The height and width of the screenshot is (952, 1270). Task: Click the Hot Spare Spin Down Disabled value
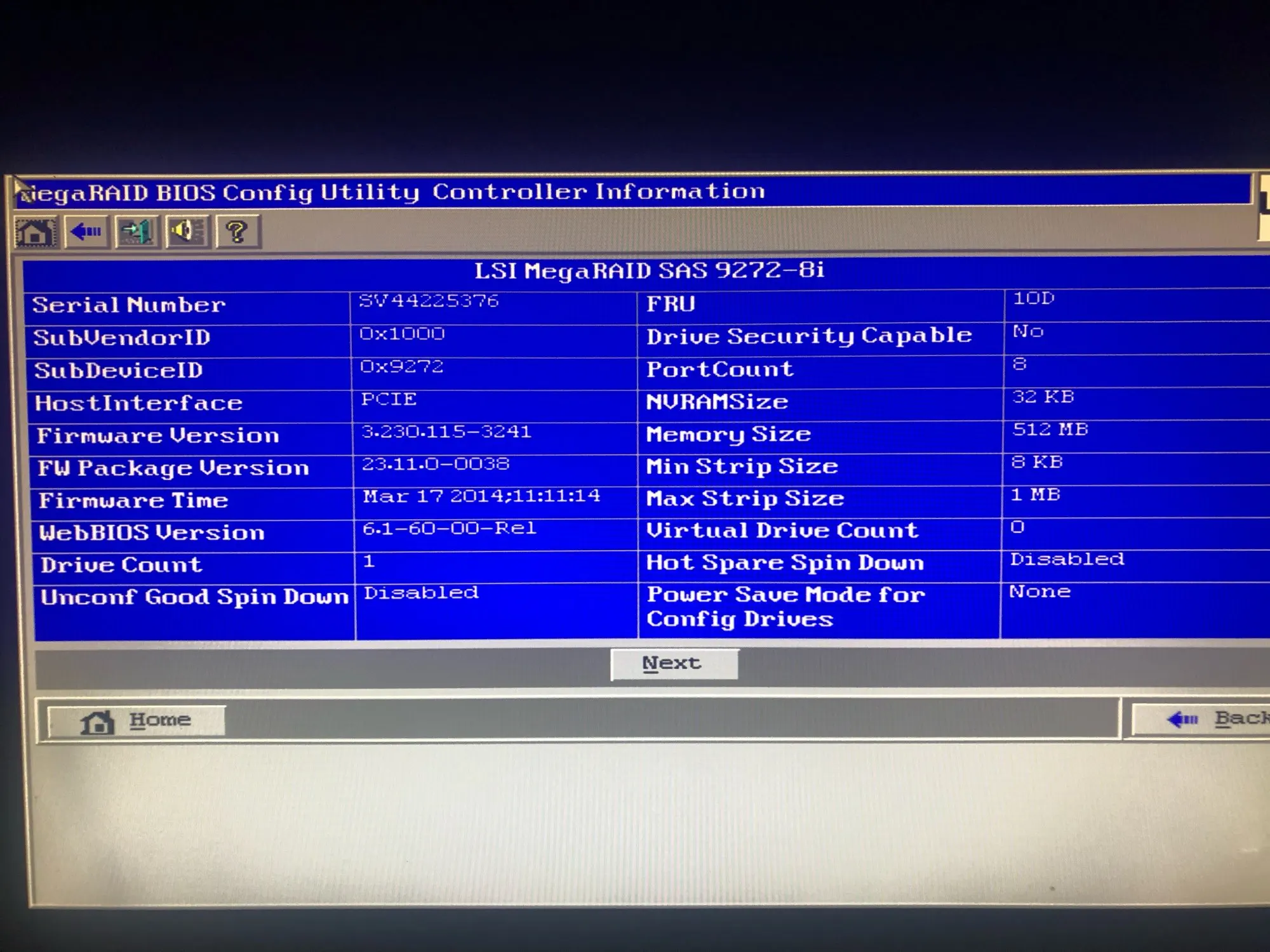(x=1067, y=559)
